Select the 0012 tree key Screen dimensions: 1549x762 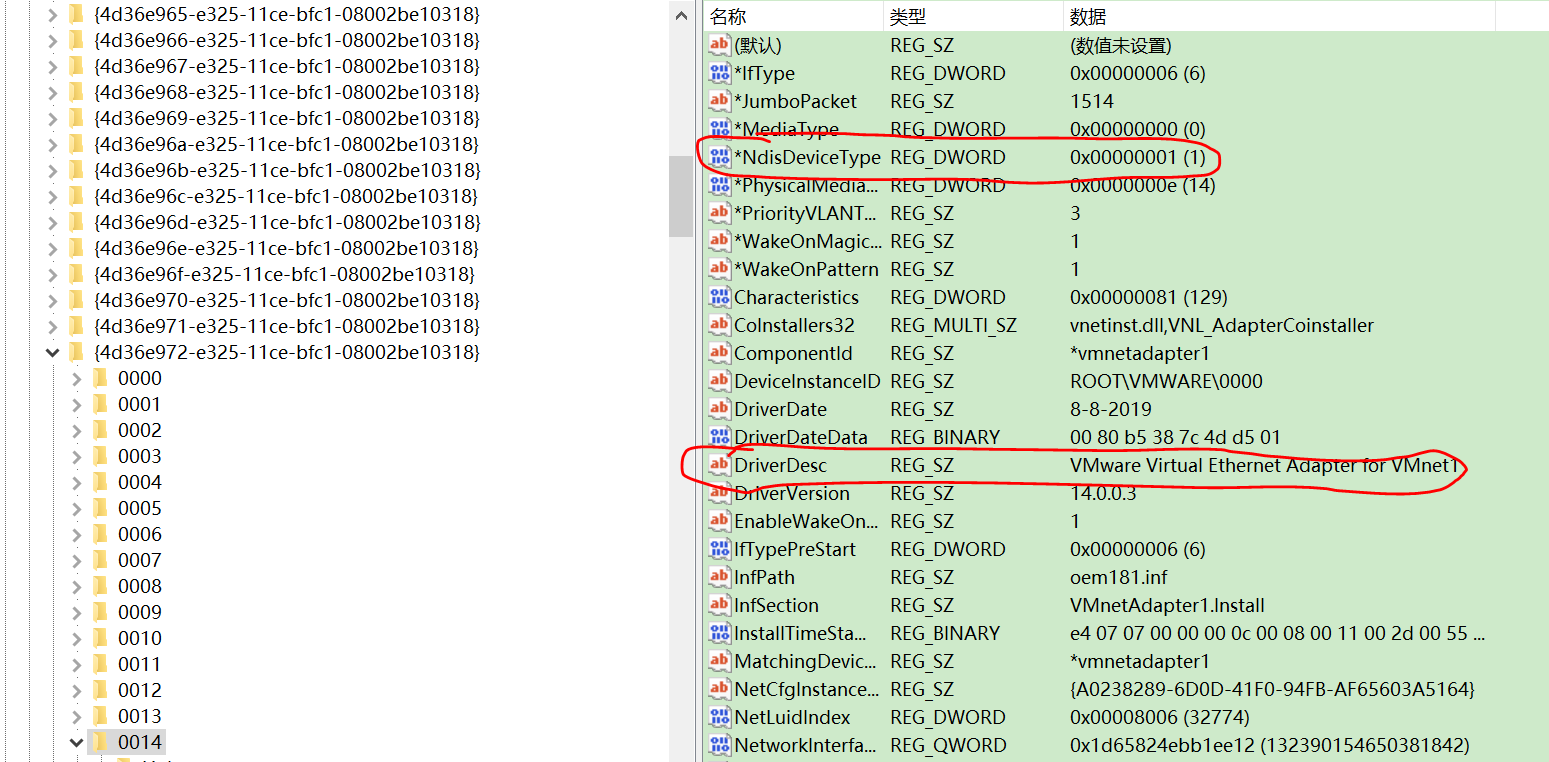coord(139,690)
